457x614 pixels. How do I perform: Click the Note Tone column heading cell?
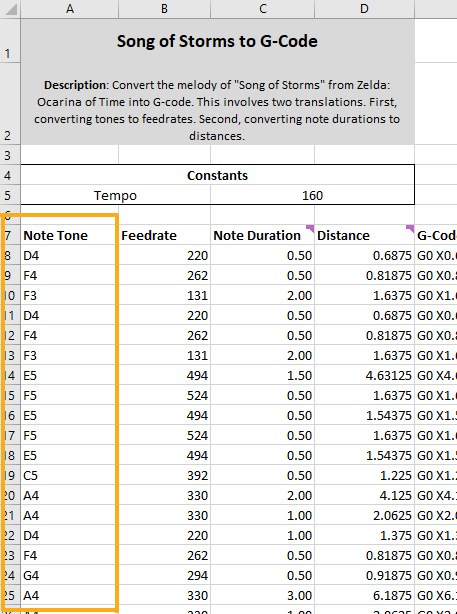click(70, 235)
